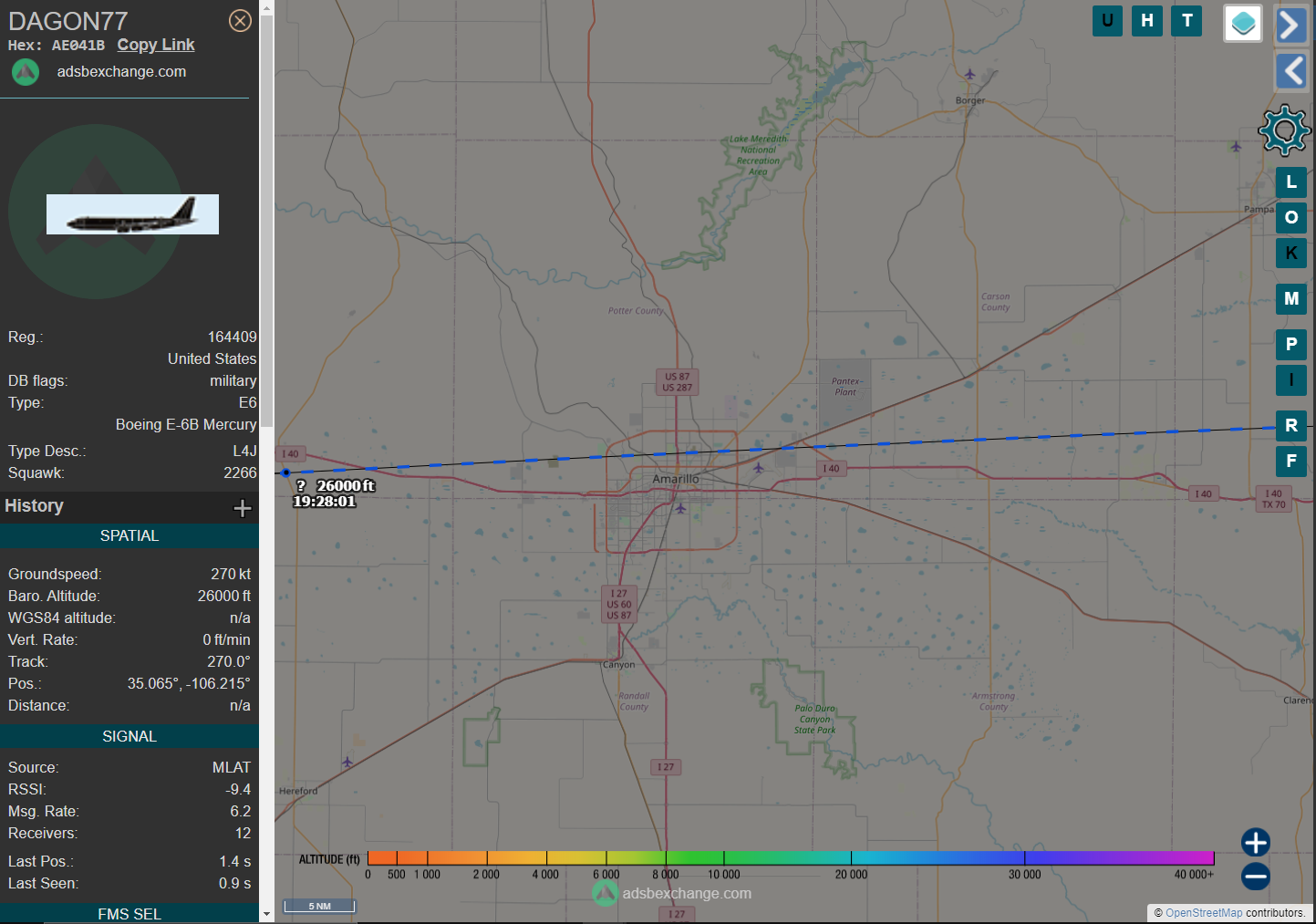
Task: Select the SPATIAL section header
Action: [130, 535]
